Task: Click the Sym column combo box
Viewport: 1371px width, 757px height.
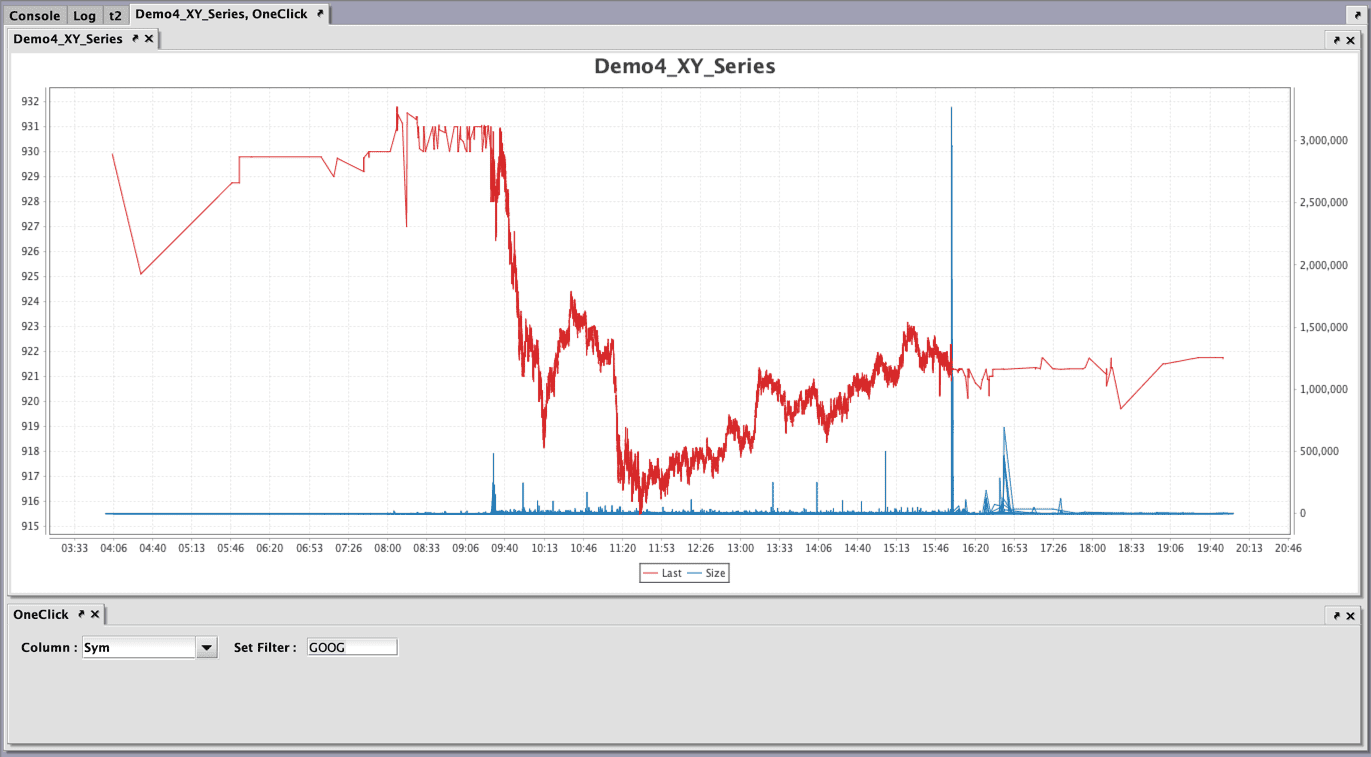Action: 138,648
